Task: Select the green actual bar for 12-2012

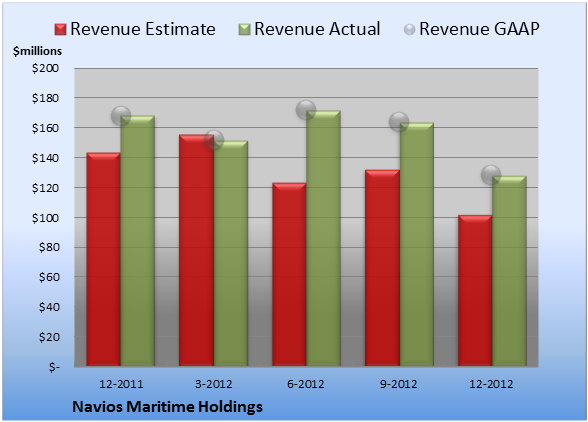Action: click(509, 271)
